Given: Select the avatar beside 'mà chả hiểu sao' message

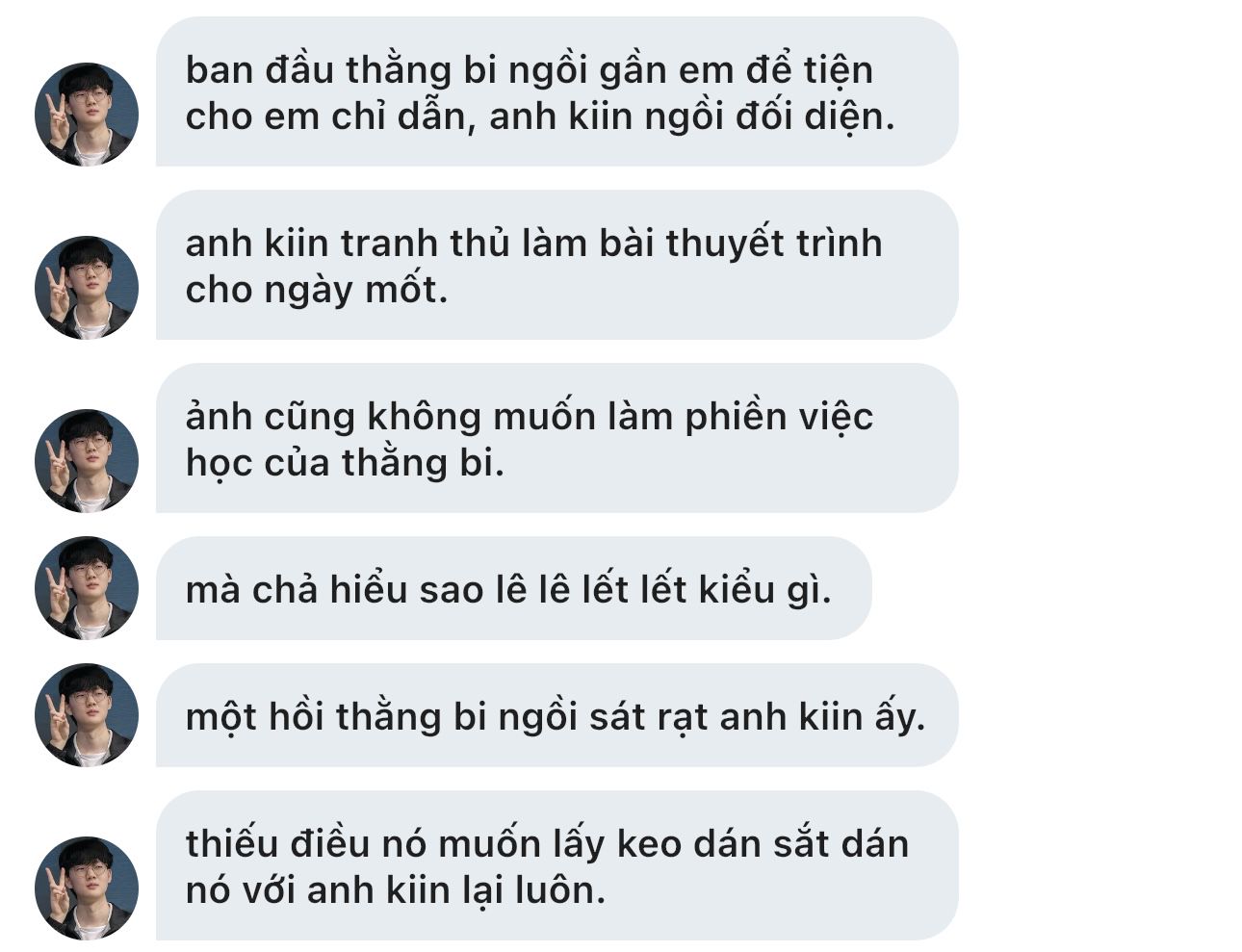Looking at the screenshot, I should [x=87, y=588].
